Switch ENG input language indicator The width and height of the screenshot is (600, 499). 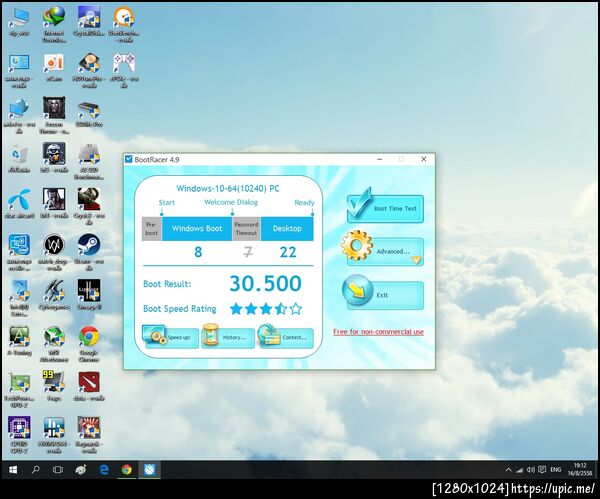pyautogui.click(x=556, y=470)
